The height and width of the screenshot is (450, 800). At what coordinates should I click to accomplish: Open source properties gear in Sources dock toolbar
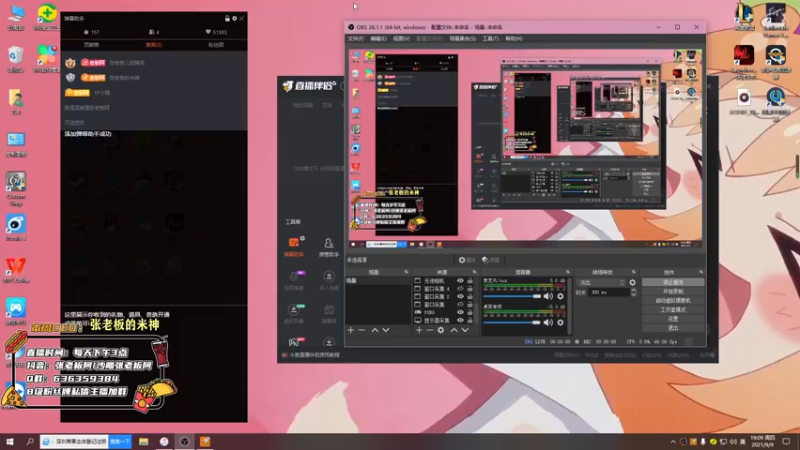coord(441,330)
